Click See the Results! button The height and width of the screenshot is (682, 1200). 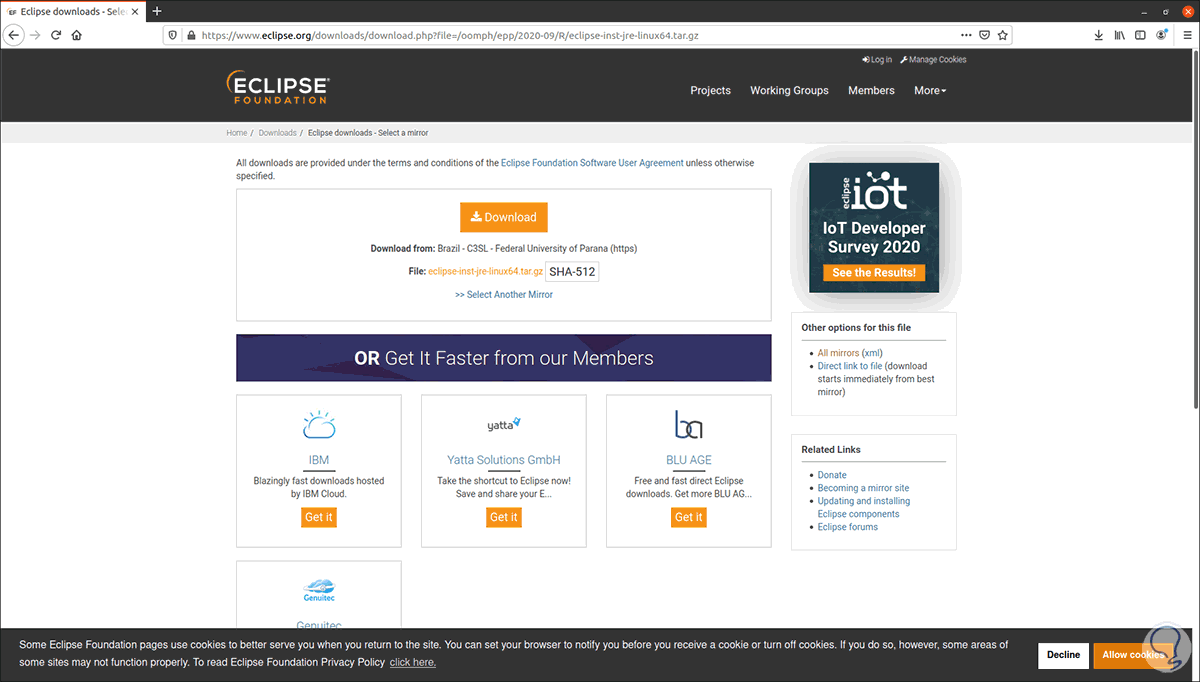coord(874,272)
